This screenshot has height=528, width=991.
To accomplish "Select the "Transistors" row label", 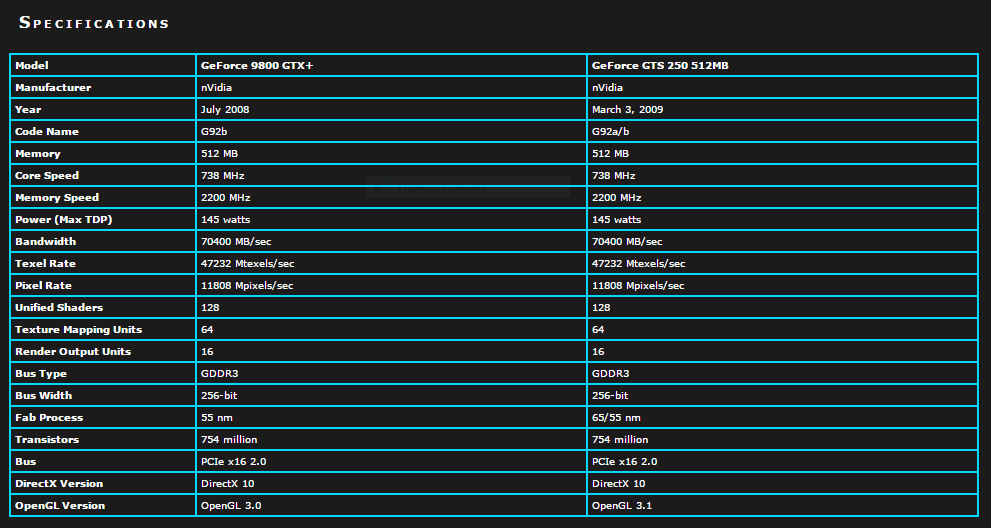I will (x=47, y=439).
